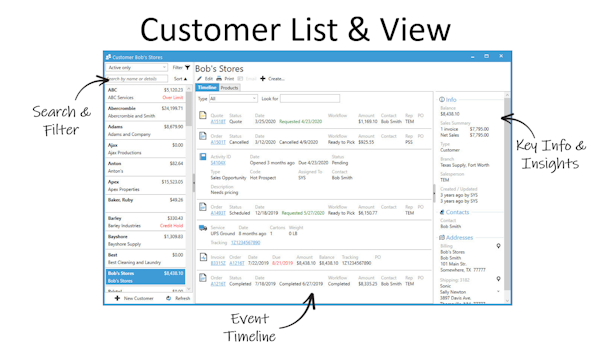Image resolution: width=600 pixels, height=360 pixels.
Task: Toggle the Sort order arrow
Action: (x=186, y=79)
